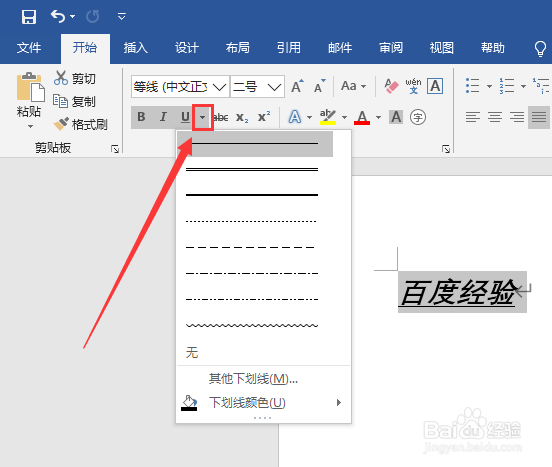
Task: Click the multilevel list icon
Action: (541, 86)
